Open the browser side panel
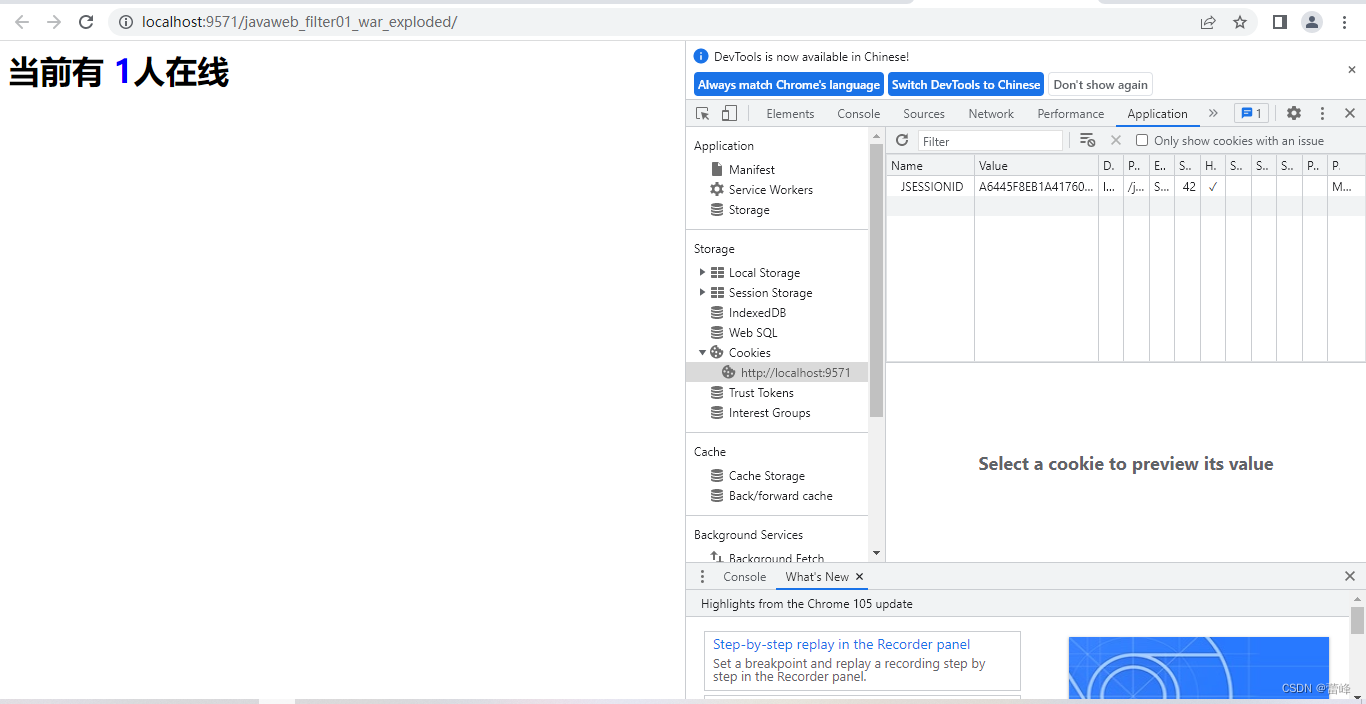1366x704 pixels. tap(1280, 22)
